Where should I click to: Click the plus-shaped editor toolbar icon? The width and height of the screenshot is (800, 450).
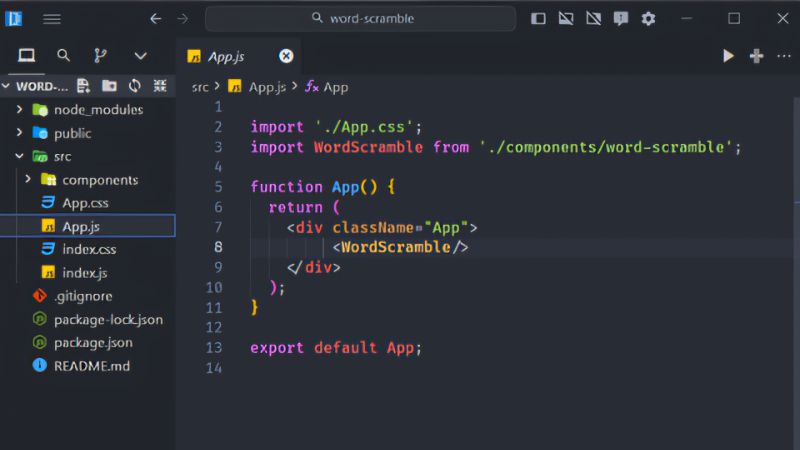point(757,56)
